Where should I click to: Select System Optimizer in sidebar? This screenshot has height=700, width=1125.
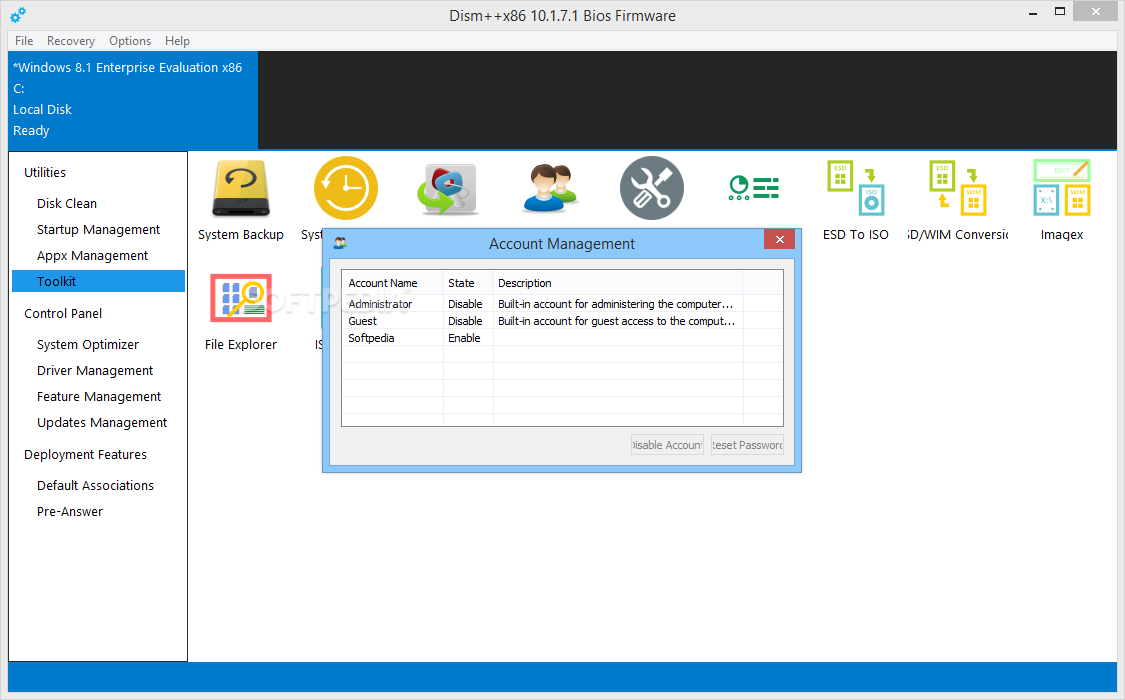tap(88, 345)
